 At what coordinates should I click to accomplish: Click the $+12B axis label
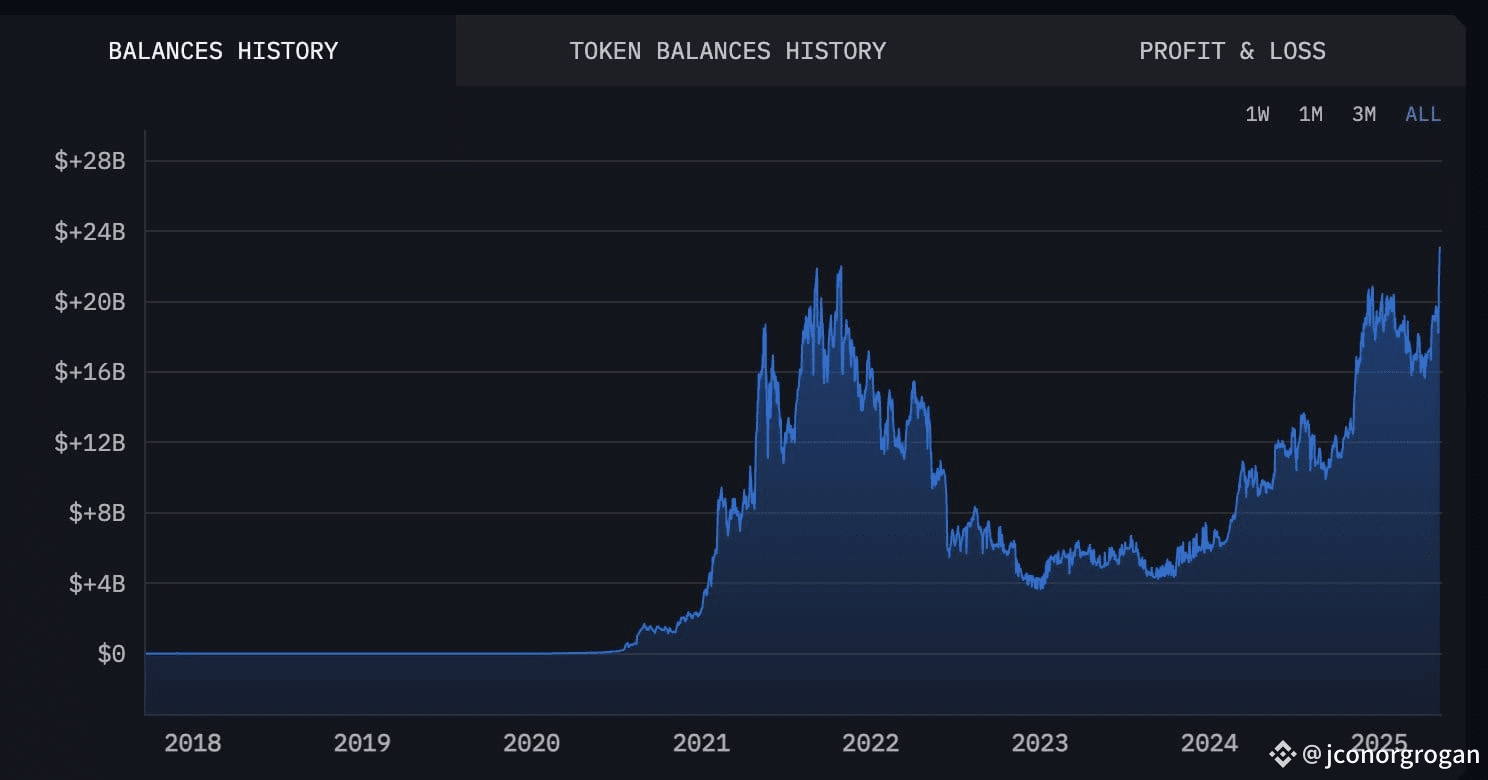(x=90, y=443)
